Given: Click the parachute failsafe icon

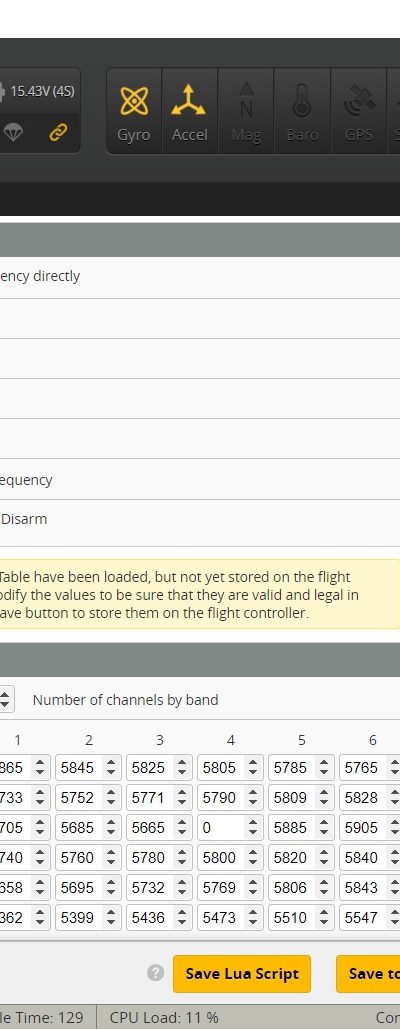Looking at the screenshot, I should (13, 133).
